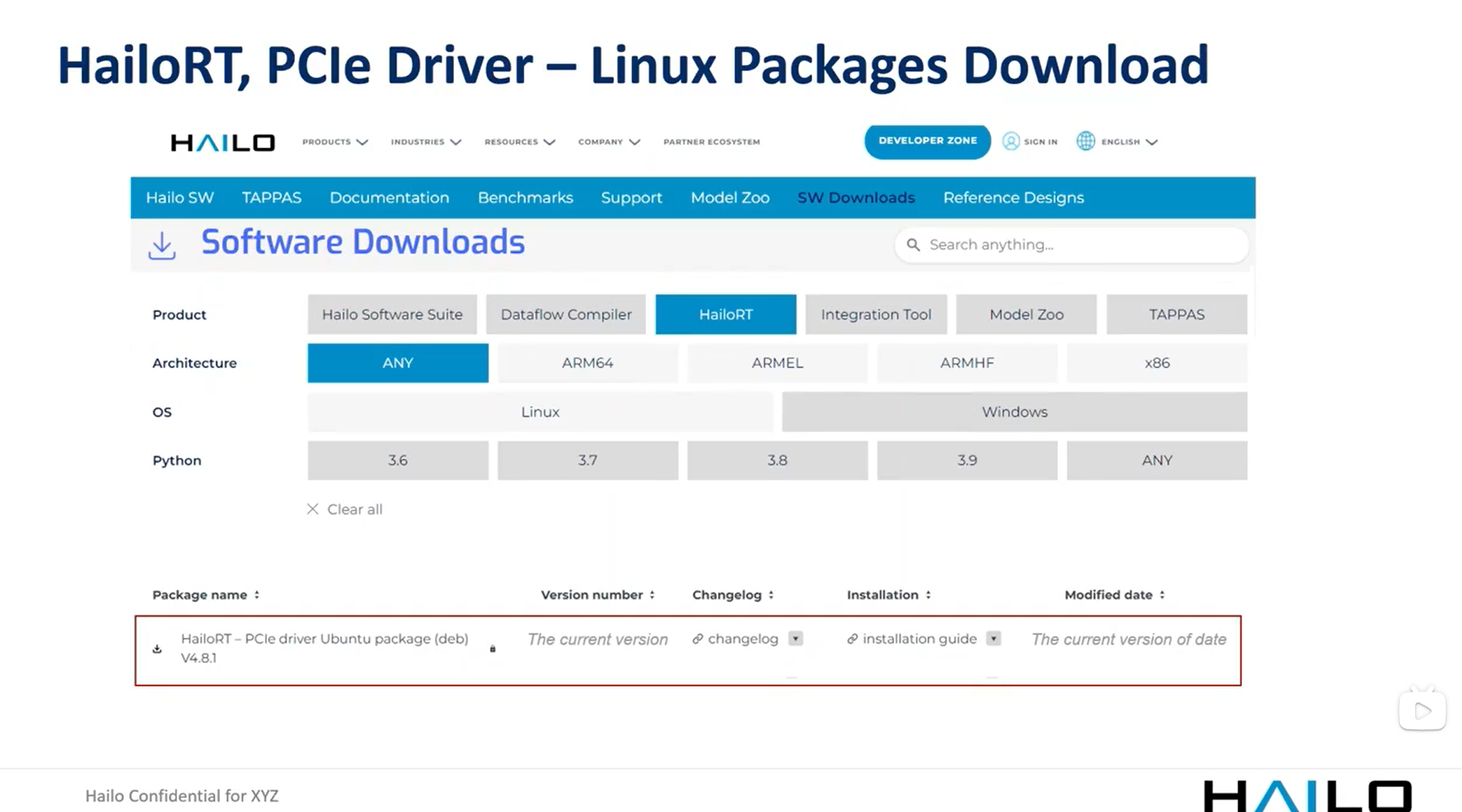Viewport: 1462px width, 812px height.
Task: Click the Developer Zone button
Action: [x=928, y=141]
